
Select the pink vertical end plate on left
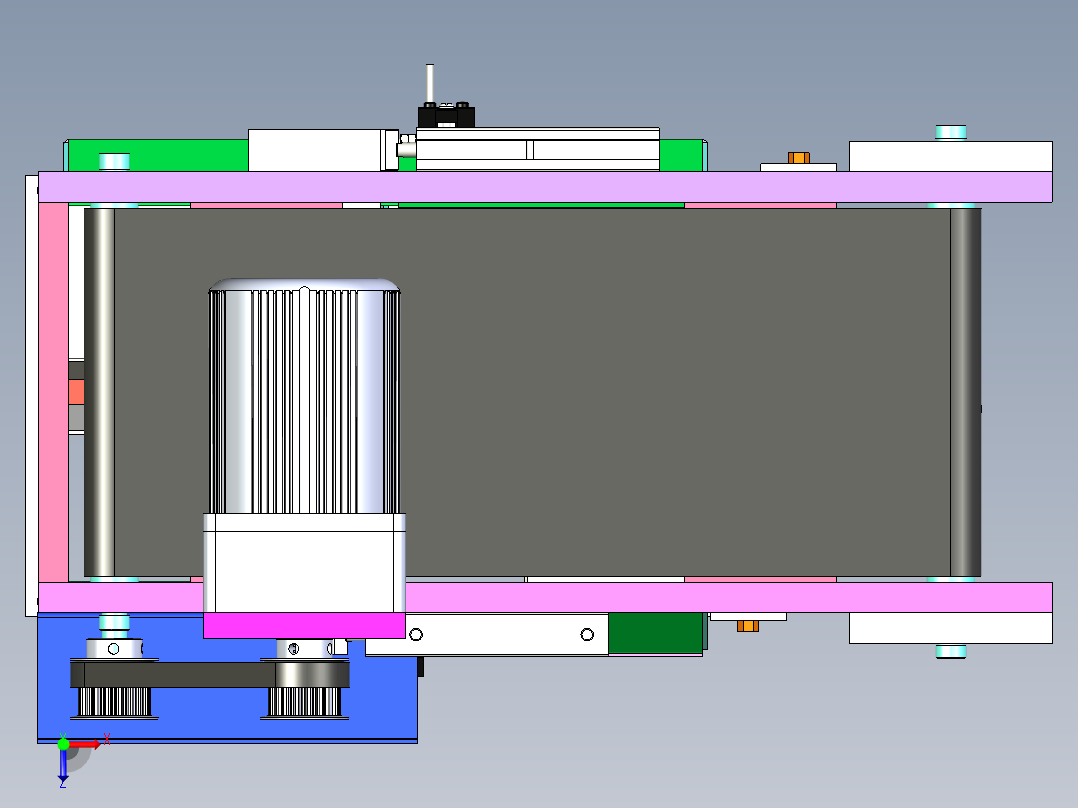point(54,392)
